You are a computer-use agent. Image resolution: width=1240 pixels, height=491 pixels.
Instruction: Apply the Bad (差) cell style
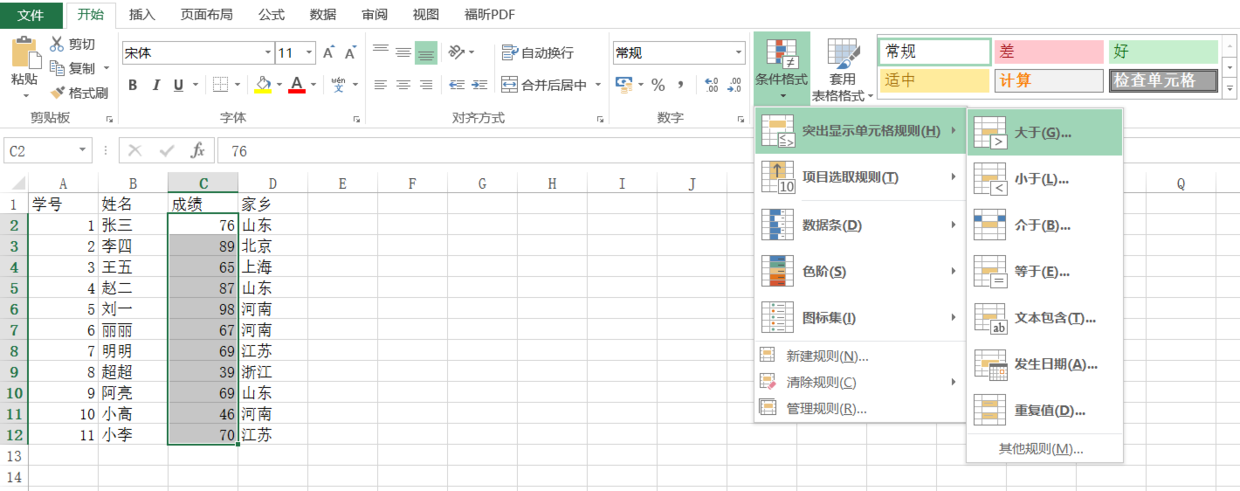coord(1047,52)
